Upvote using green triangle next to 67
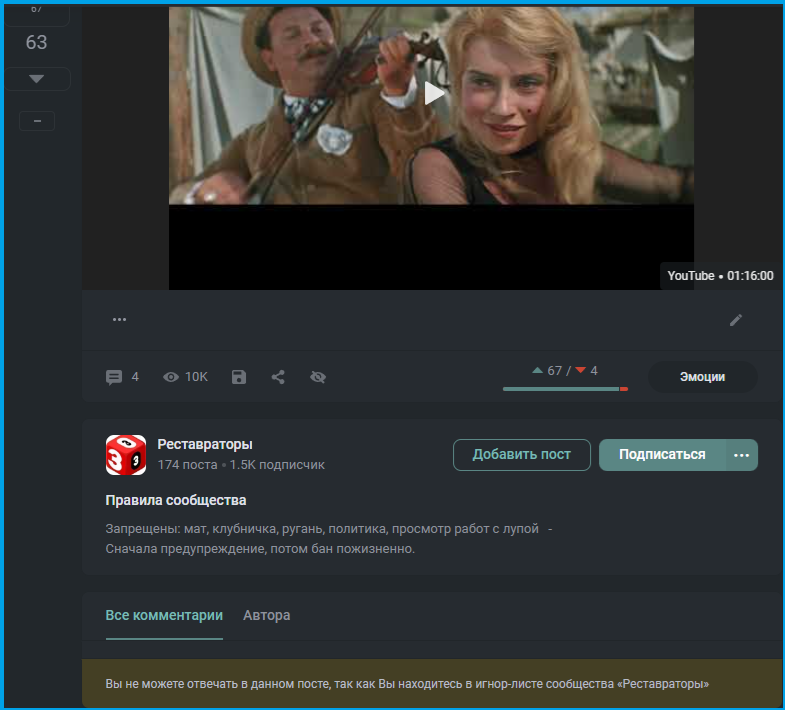This screenshot has width=785, height=710. (537, 371)
